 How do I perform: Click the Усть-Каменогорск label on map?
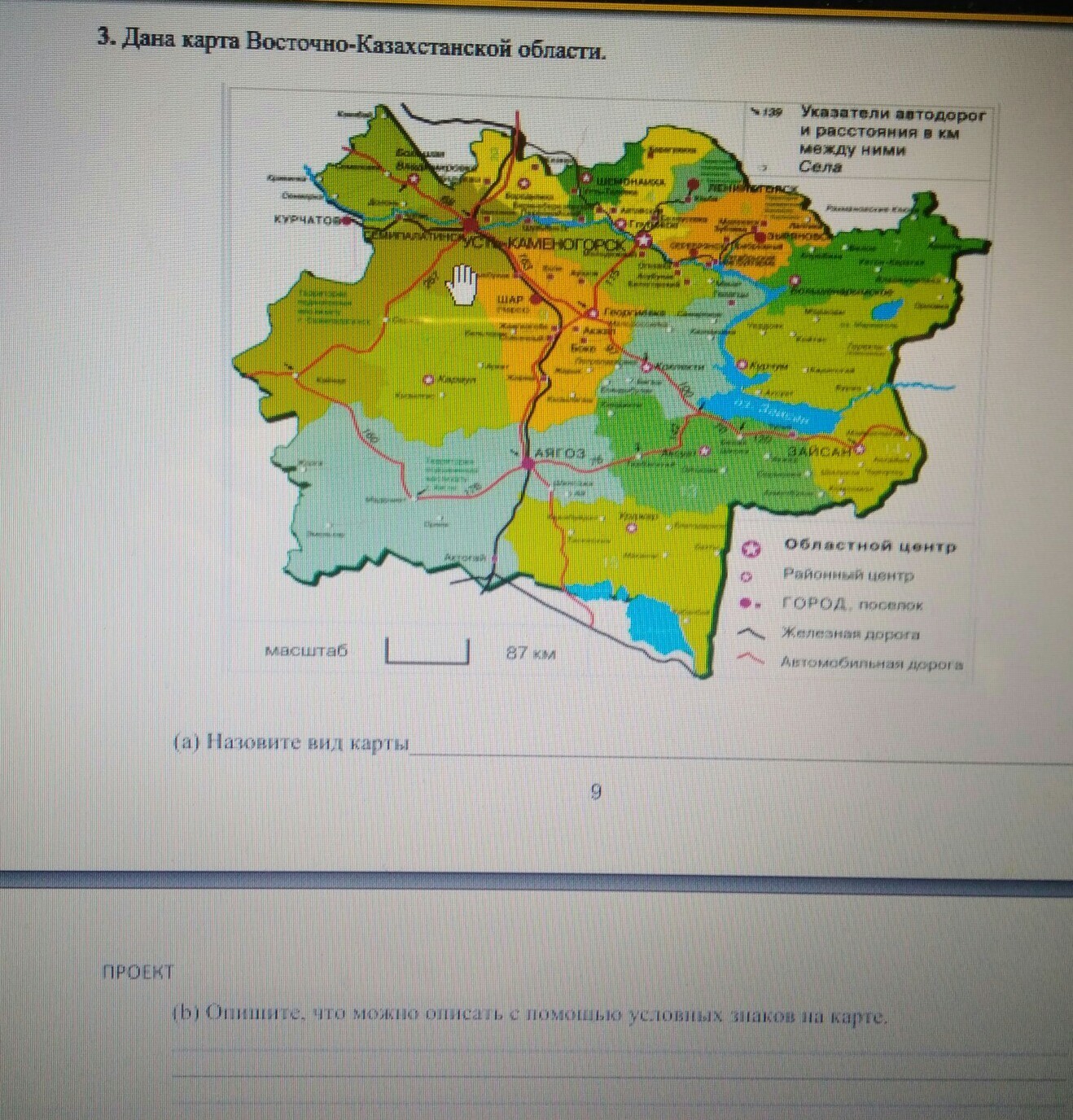544,244
